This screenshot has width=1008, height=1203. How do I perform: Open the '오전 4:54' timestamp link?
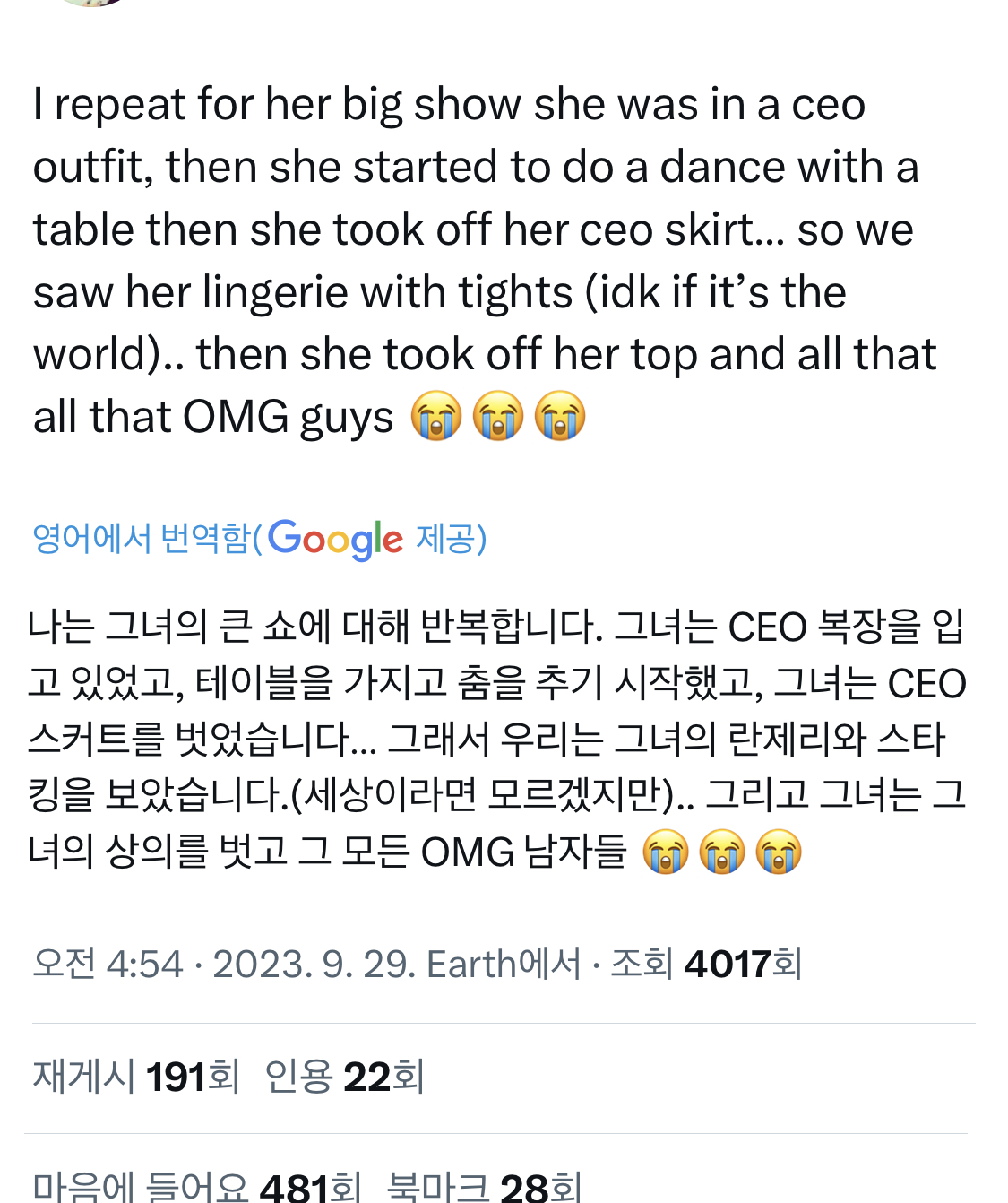pyautogui.click(x=108, y=965)
